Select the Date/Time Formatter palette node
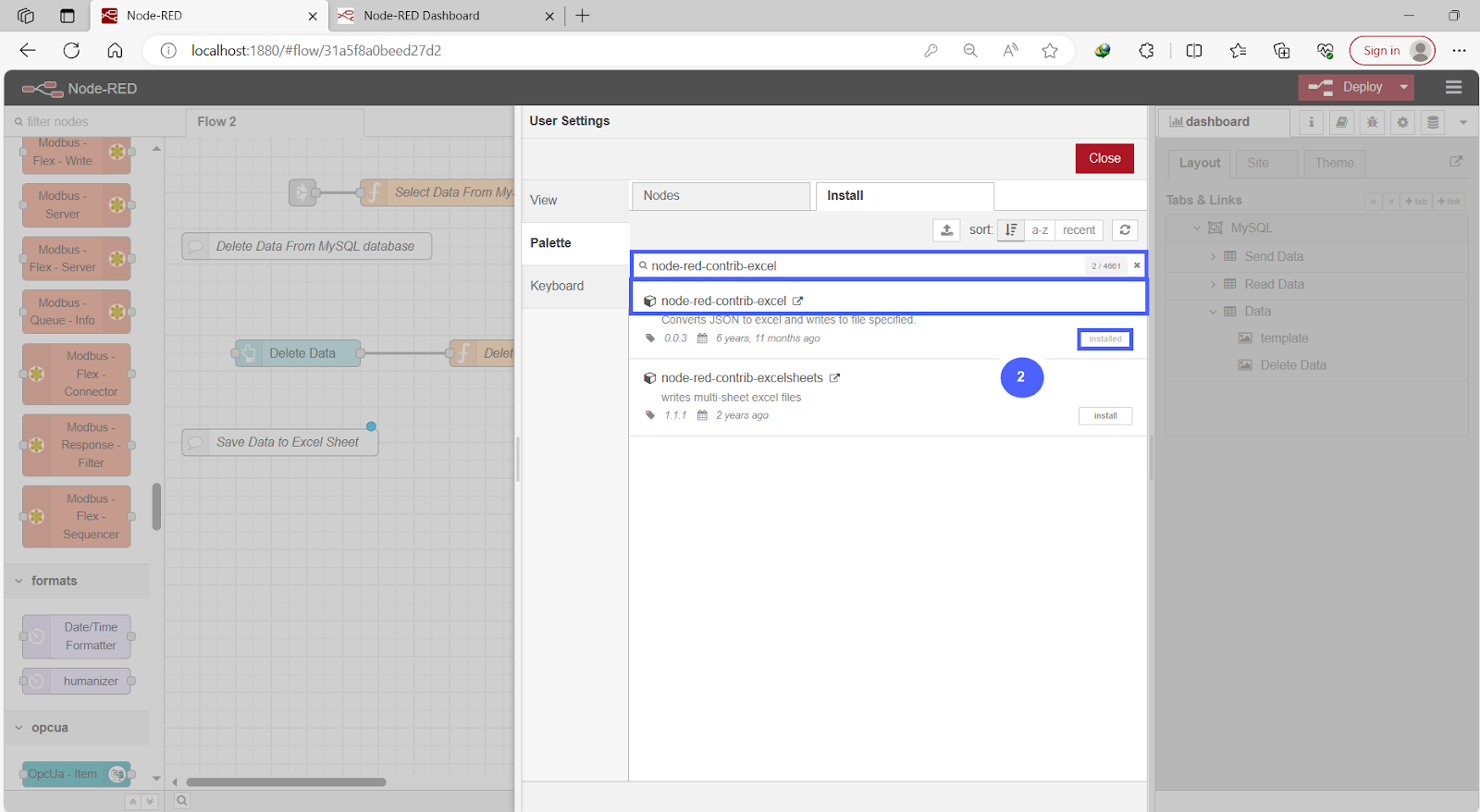 [x=77, y=636]
